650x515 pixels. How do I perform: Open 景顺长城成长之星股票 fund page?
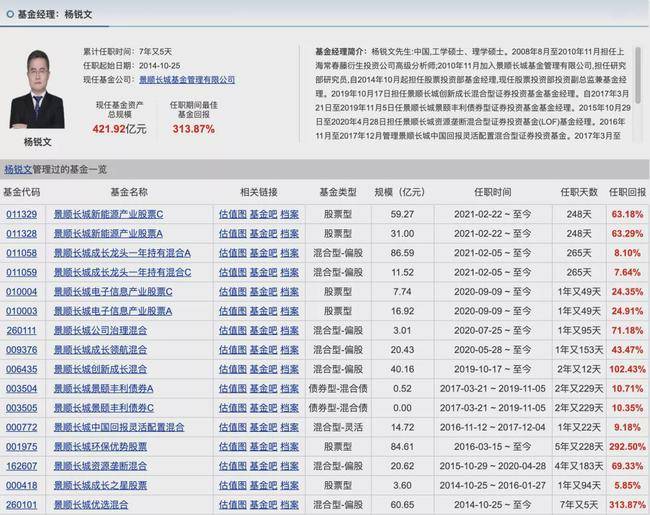click(x=100, y=485)
